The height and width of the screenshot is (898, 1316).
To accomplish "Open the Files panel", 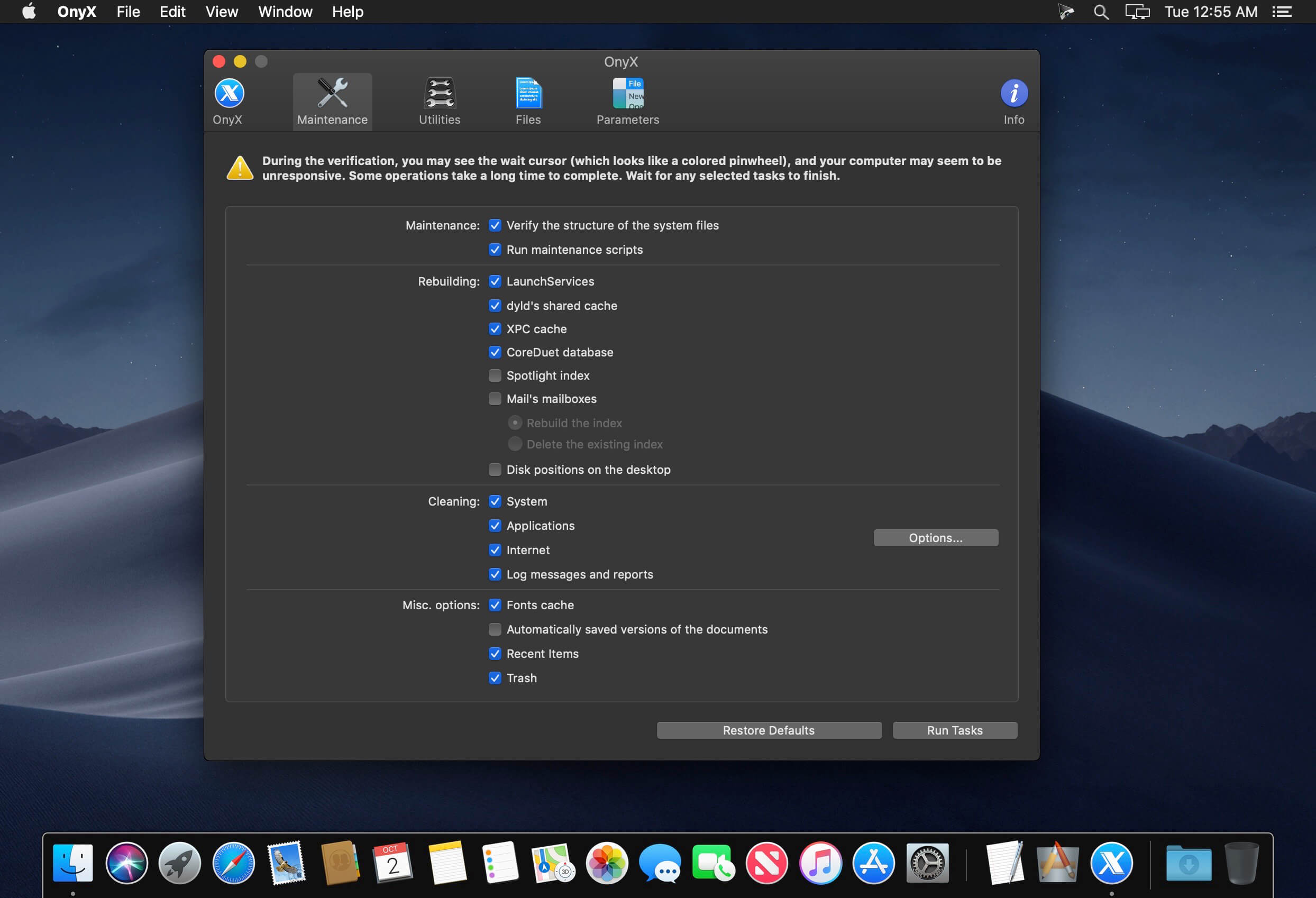I will tap(527, 100).
